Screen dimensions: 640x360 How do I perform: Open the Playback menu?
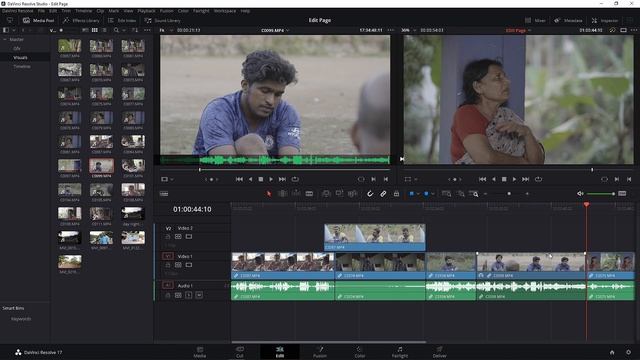coord(146,11)
